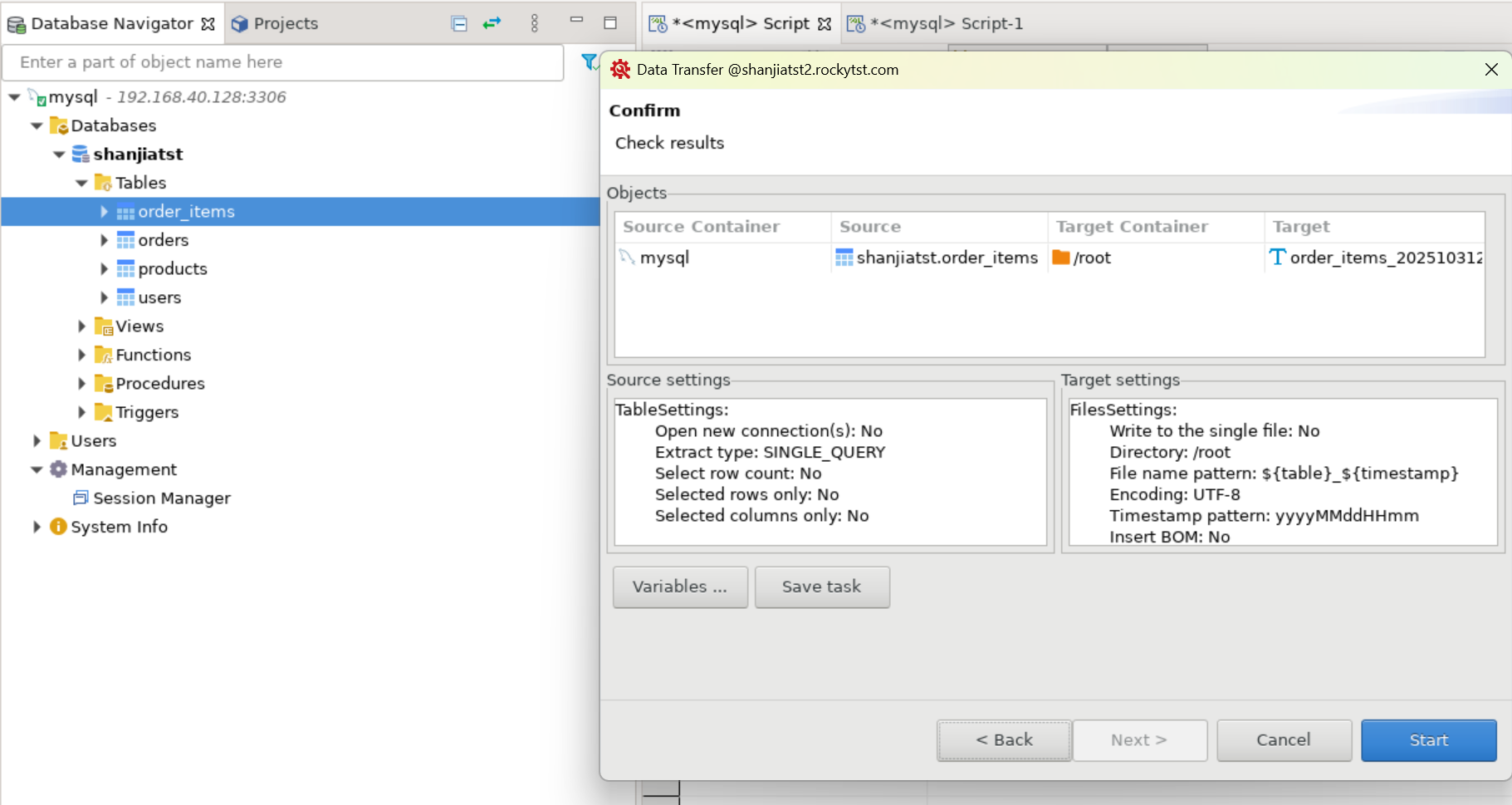Click the filter funnel icon beside search
Screen dimensions: 1512x805
pyautogui.click(x=589, y=62)
